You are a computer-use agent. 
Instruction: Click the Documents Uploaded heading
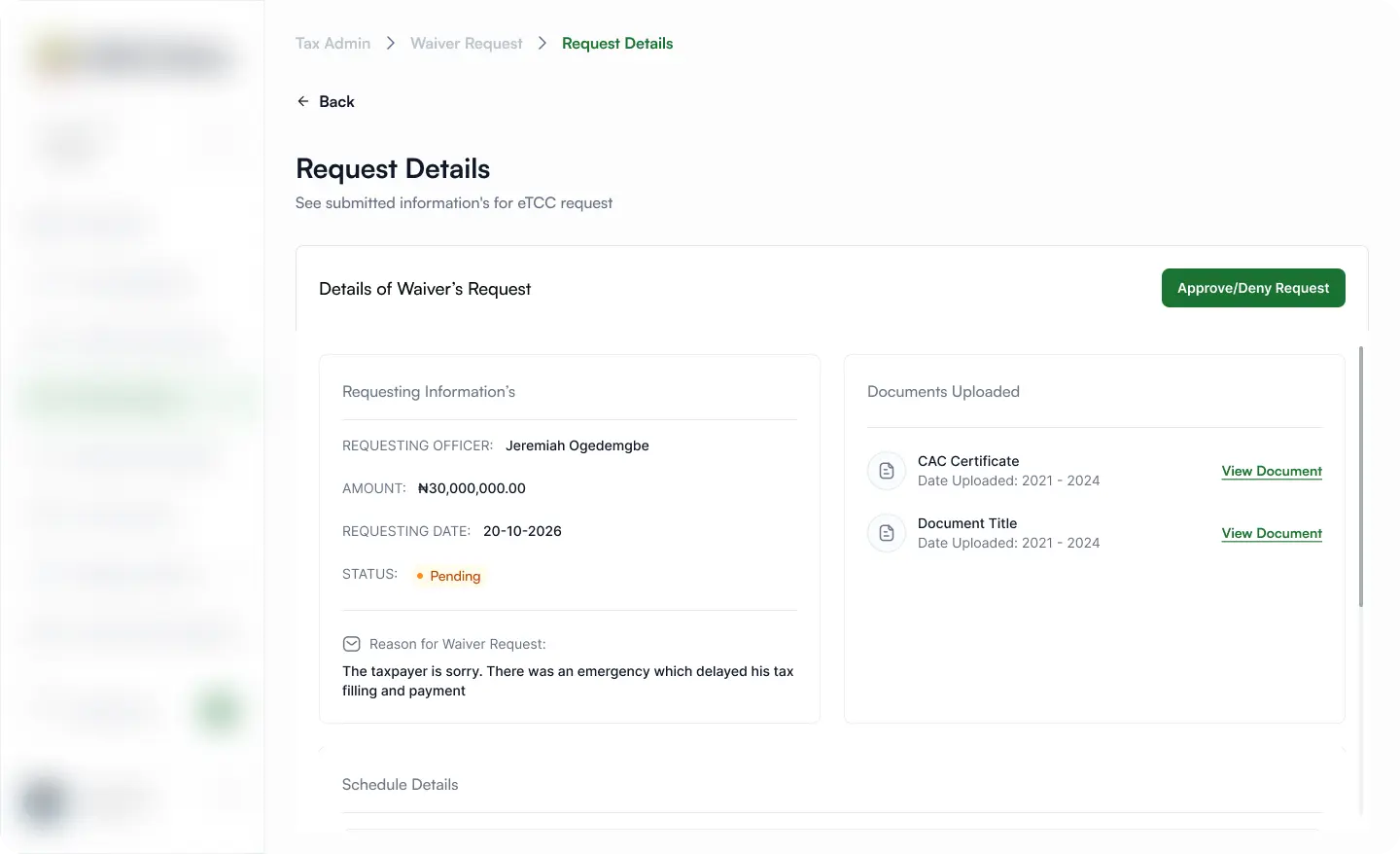tap(943, 391)
